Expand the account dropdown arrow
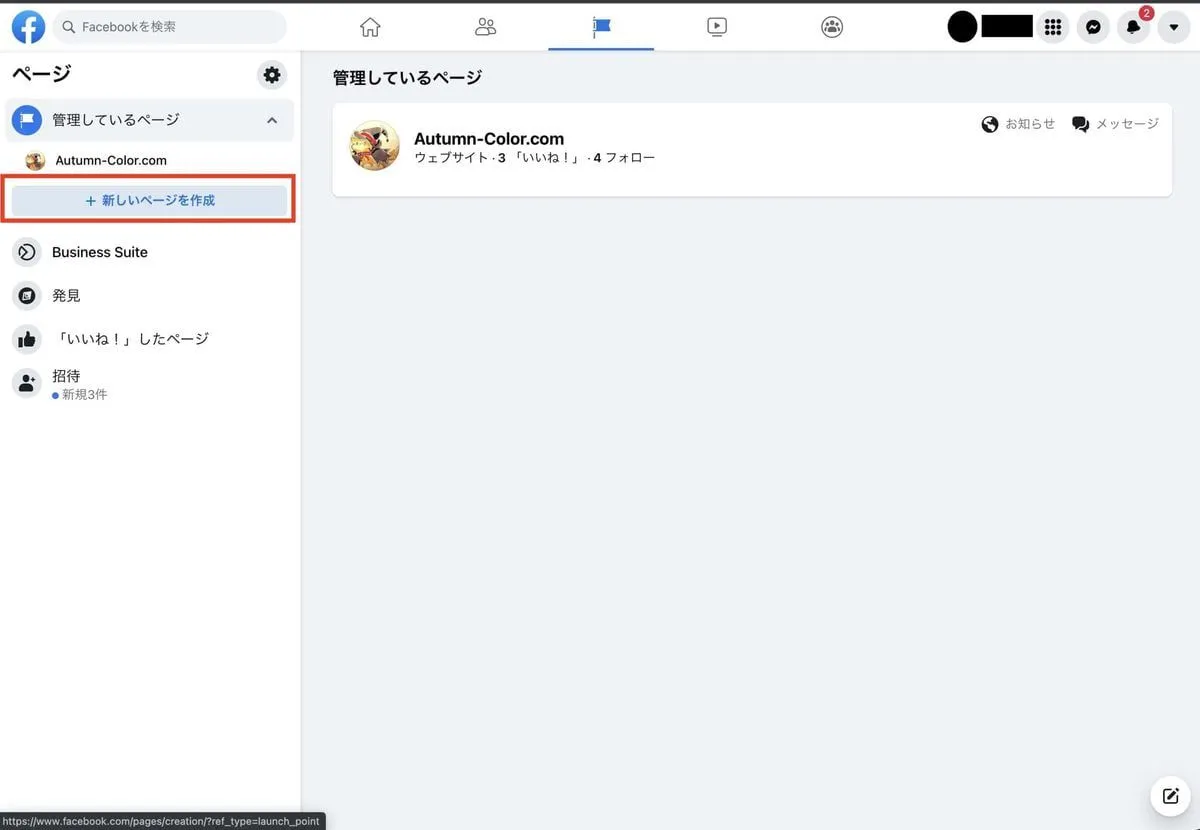This screenshot has height=830, width=1200. (x=1173, y=27)
